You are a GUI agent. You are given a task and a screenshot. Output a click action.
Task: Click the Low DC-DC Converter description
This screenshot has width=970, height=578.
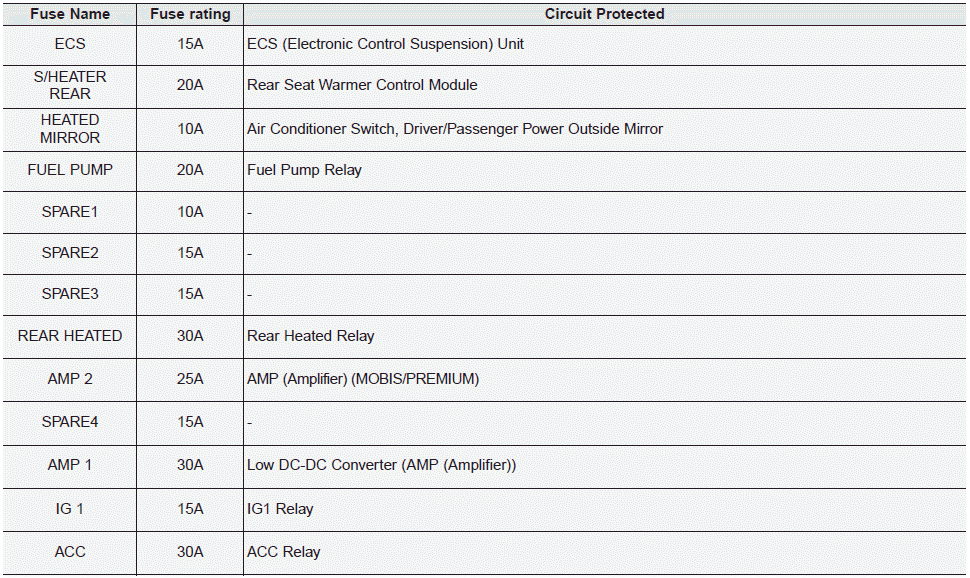point(381,465)
